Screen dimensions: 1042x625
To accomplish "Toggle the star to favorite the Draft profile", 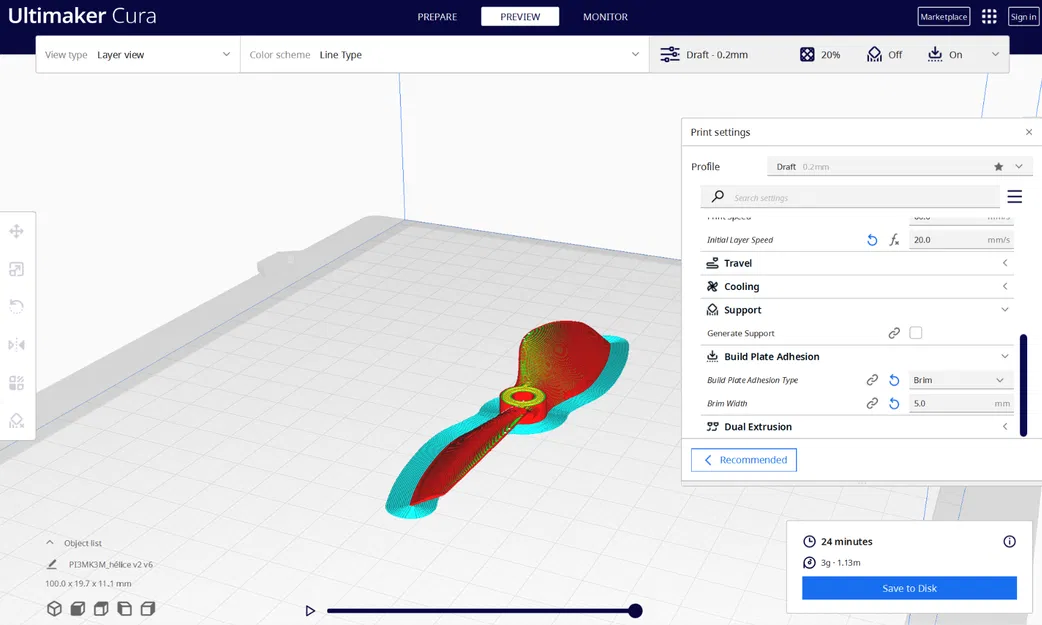I will pyautogui.click(x=998, y=166).
